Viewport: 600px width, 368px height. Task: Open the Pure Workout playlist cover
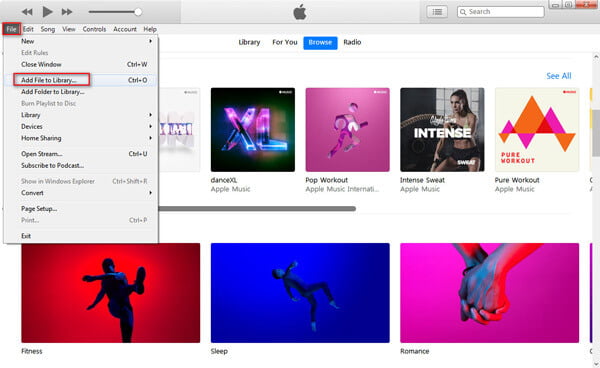click(x=537, y=130)
